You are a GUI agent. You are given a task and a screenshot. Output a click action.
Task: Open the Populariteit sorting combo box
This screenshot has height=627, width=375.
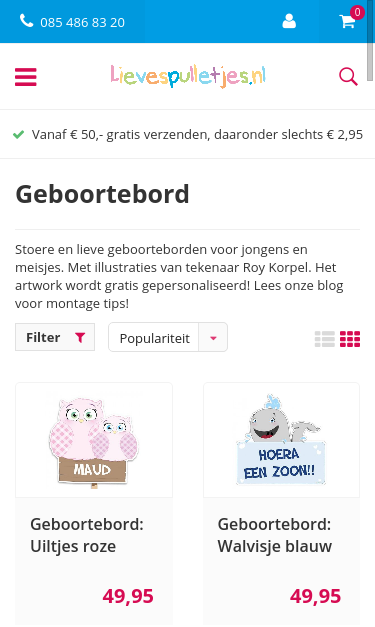[x=168, y=337]
